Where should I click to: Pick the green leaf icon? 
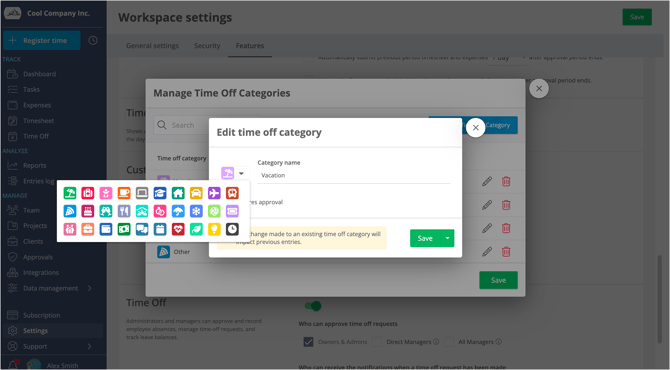pos(196,229)
